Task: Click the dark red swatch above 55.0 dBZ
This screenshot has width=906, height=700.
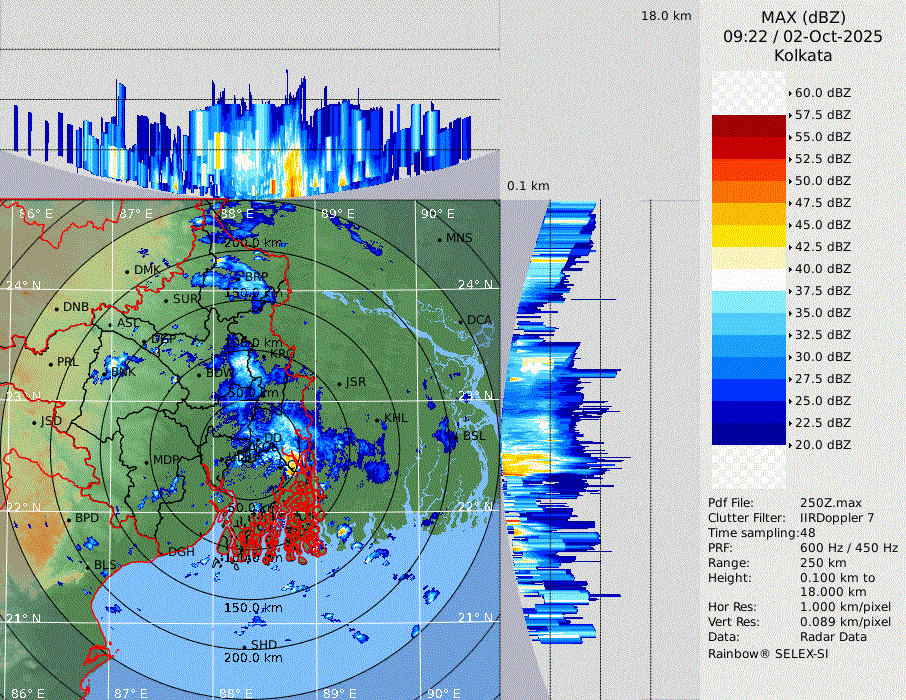Action: click(749, 126)
